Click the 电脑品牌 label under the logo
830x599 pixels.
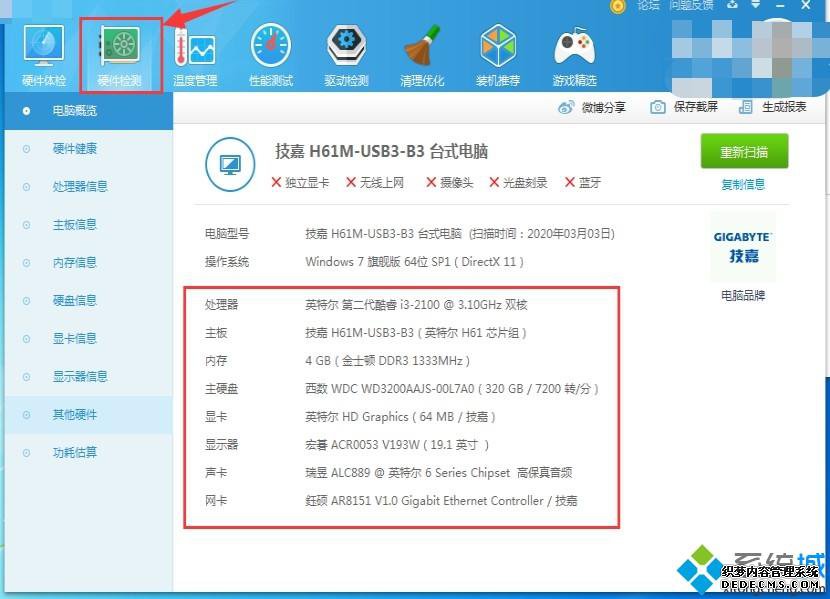(743, 295)
